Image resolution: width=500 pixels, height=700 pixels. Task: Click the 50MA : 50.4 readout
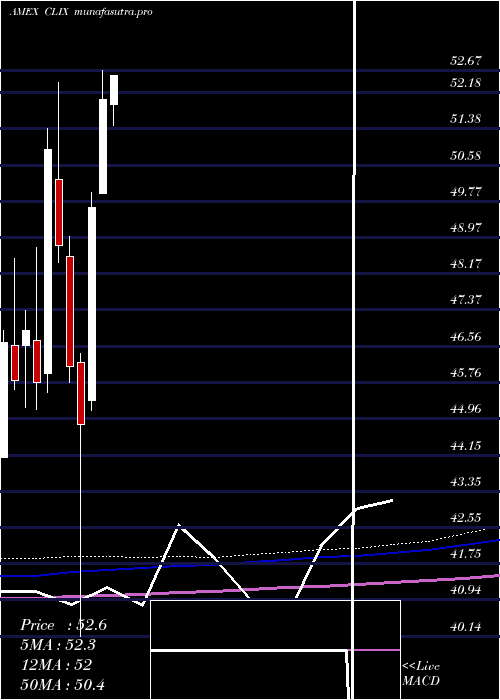pyautogui.click(x=63, y=684)
